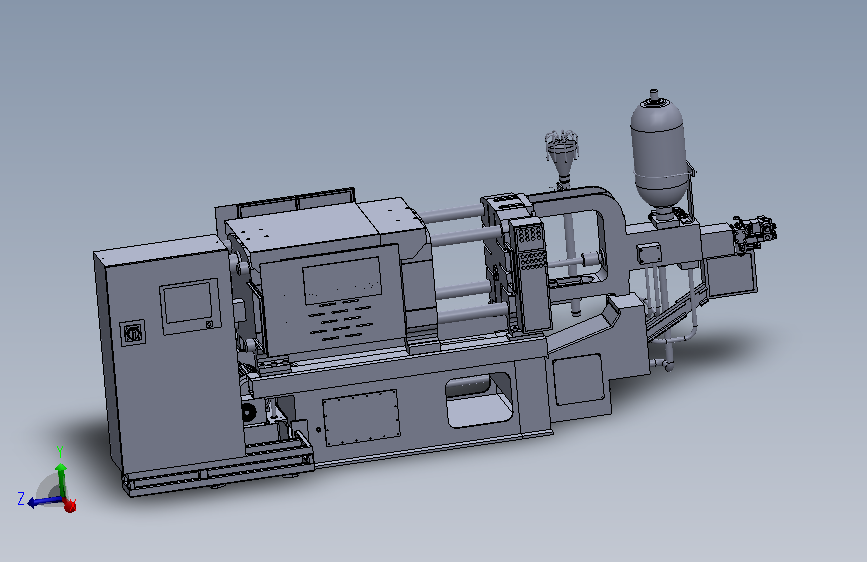The width and height of the screenshot is (867, 562).
Task: Click the red X axis ball of triad
Action: pyautogui.click(x=70, y=505)
